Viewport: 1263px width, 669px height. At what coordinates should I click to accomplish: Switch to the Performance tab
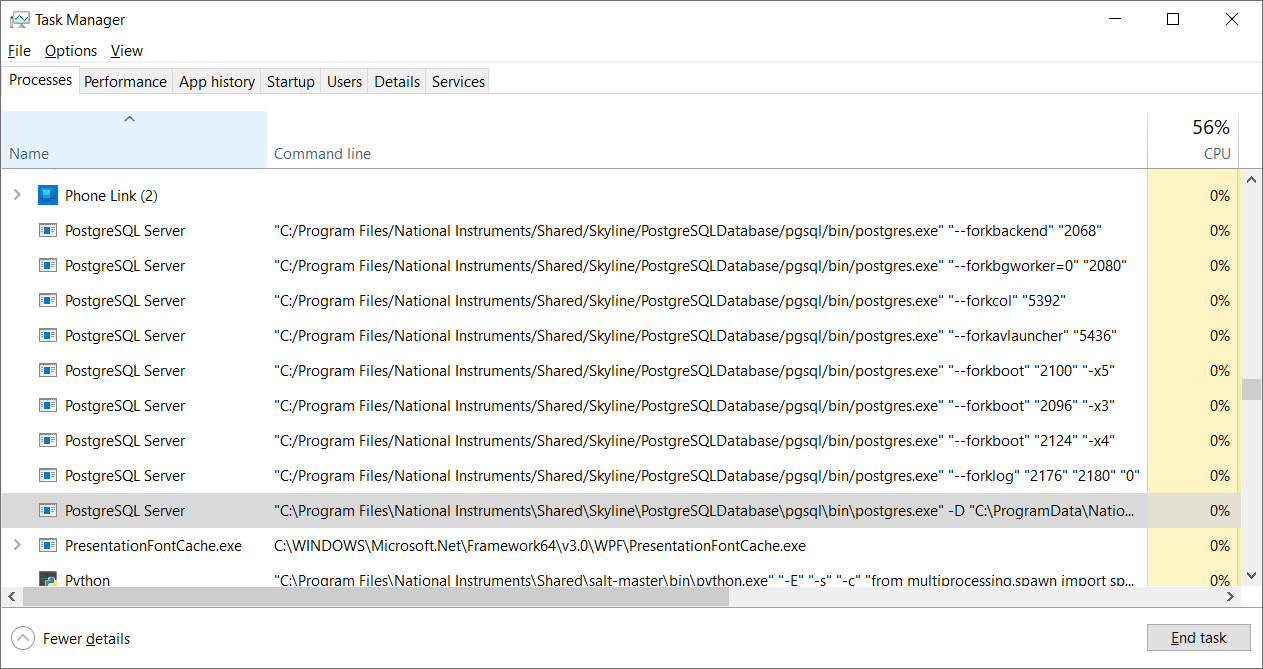pyautogui.click(x=125, y=82)
